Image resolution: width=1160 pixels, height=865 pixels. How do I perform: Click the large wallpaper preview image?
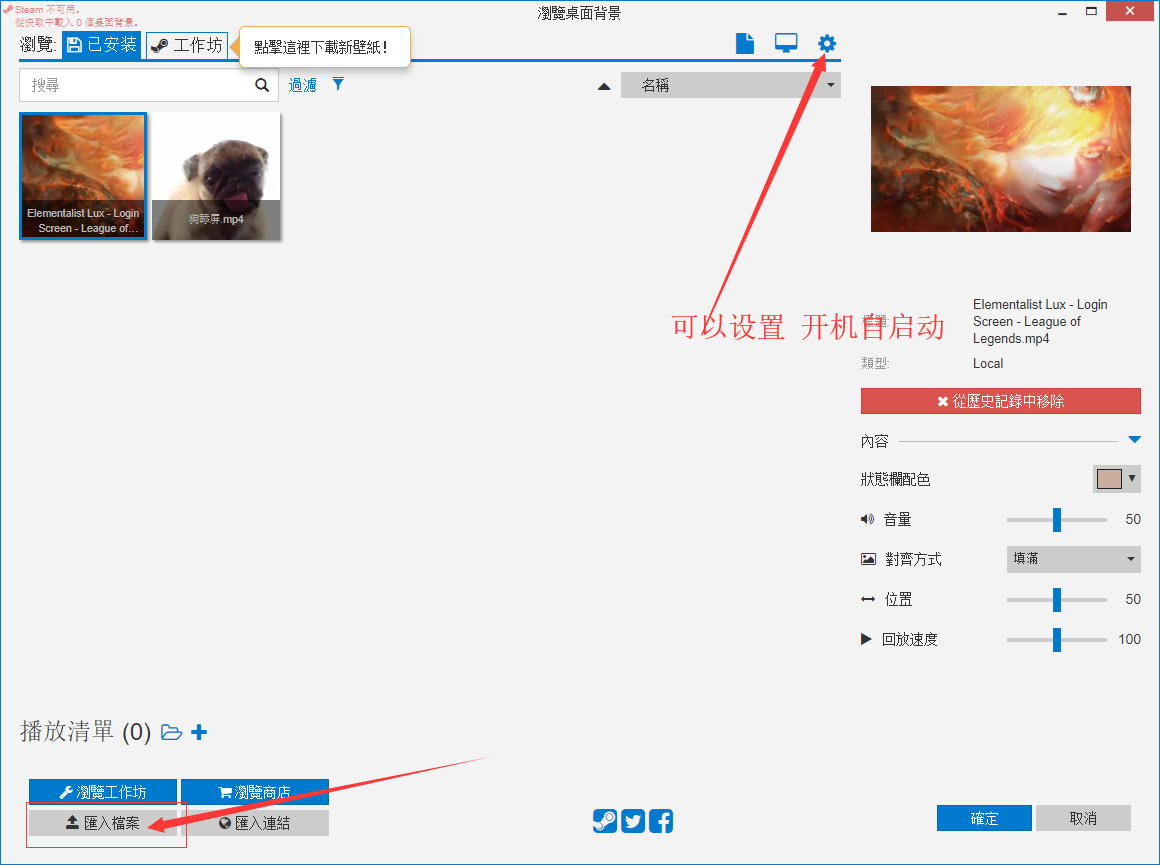(x=1000, y=159)
